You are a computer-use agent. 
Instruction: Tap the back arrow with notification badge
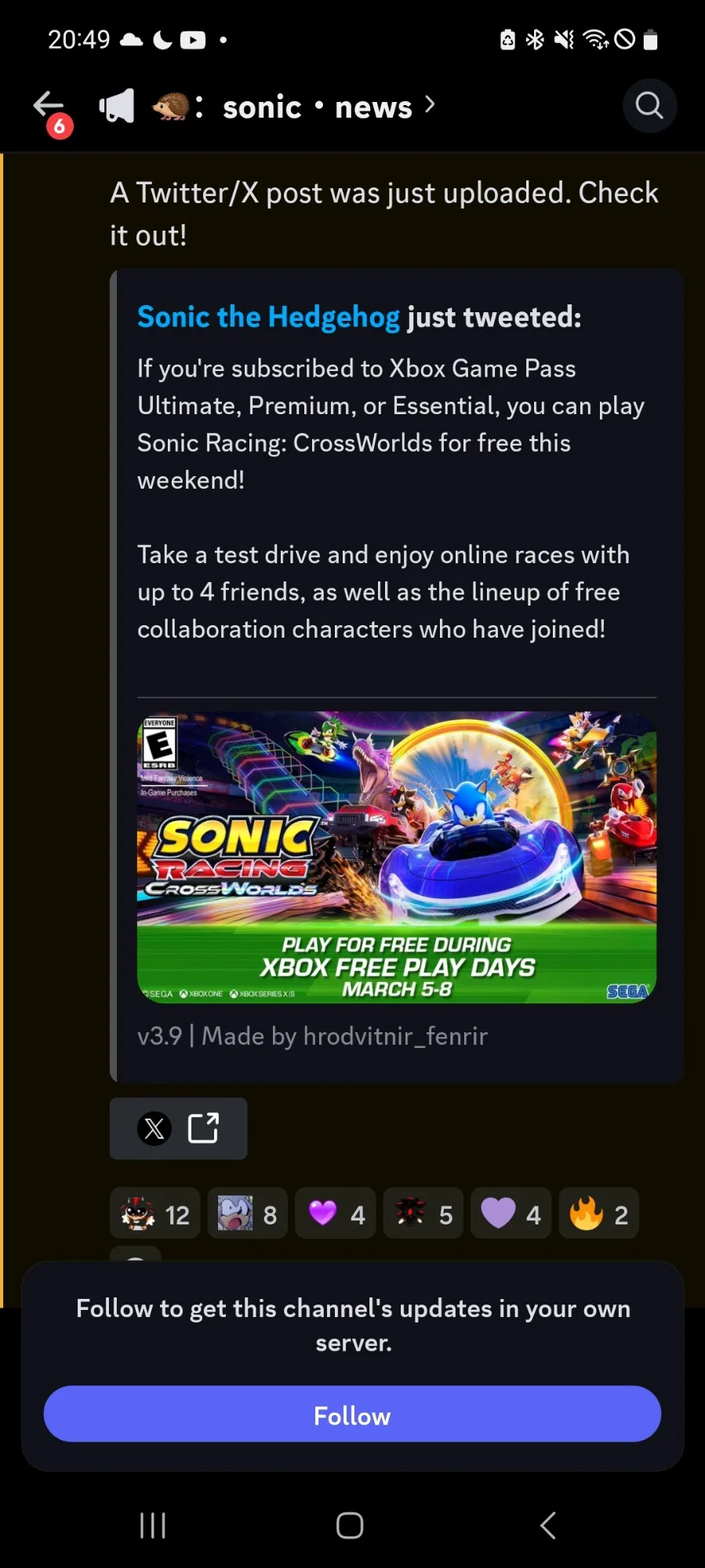(51, 108)
